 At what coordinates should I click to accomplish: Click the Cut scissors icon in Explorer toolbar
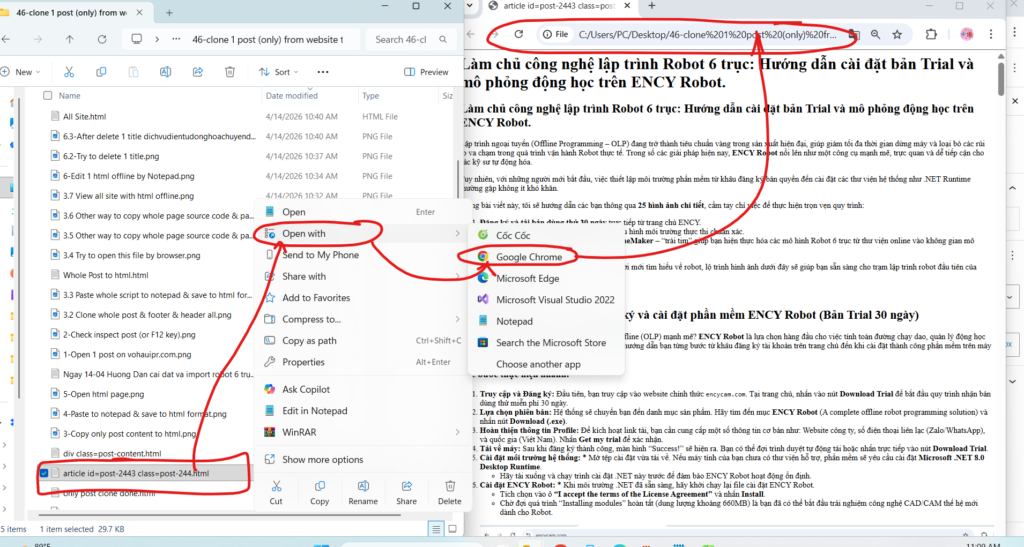(70, 72)
